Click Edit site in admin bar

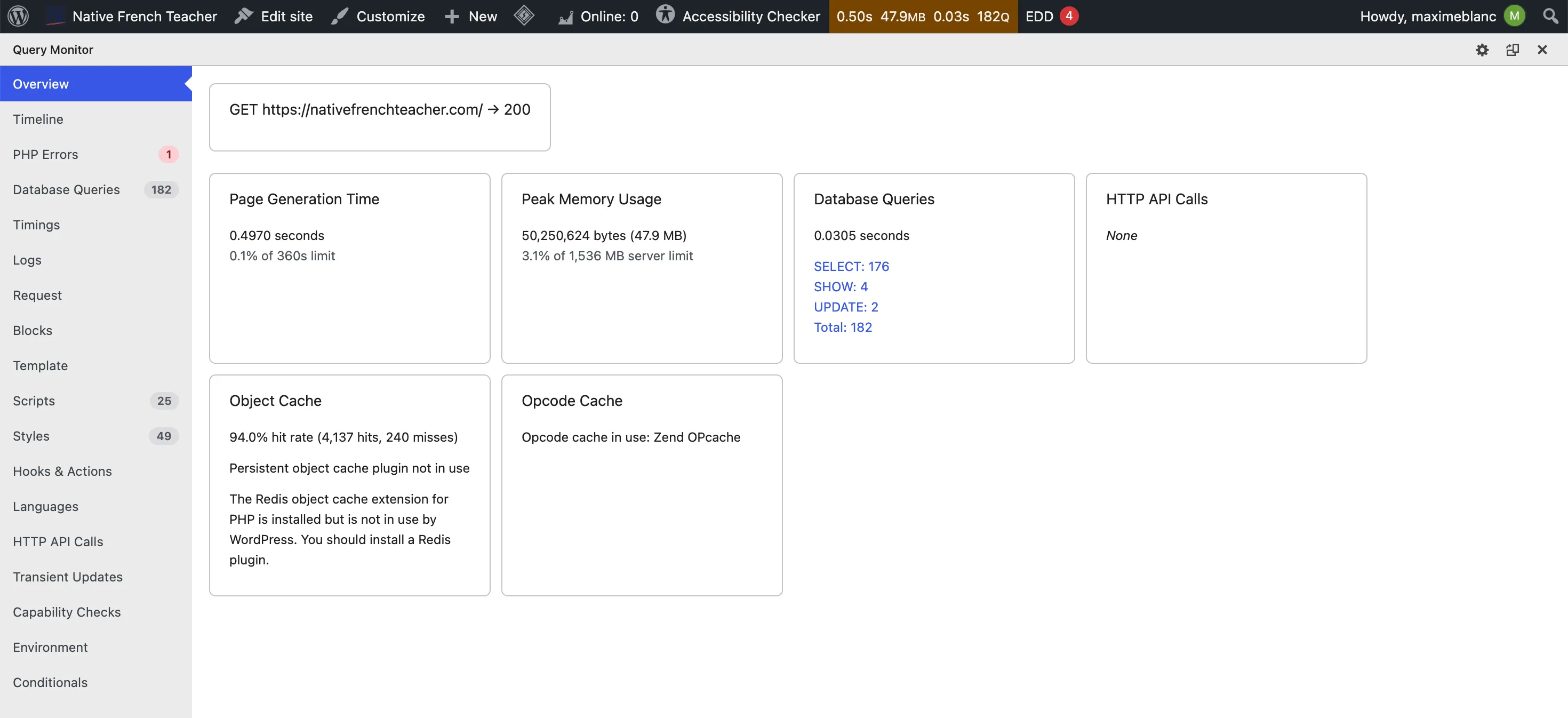tap(273, 16)
